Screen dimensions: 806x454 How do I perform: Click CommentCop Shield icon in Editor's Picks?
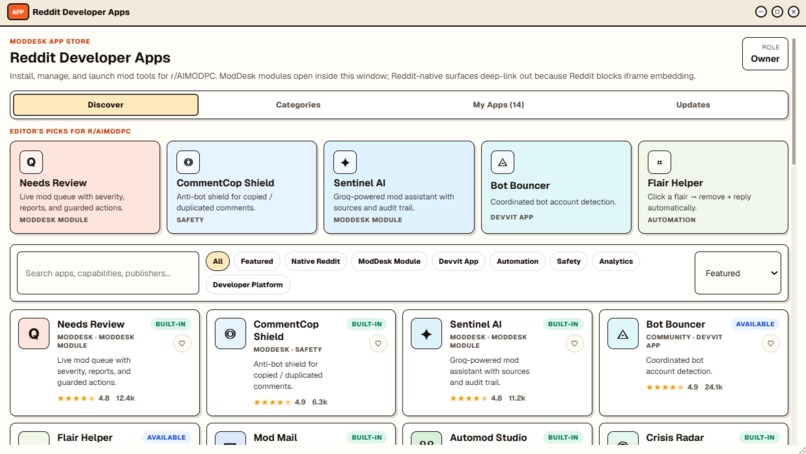[x=188, y=162]
